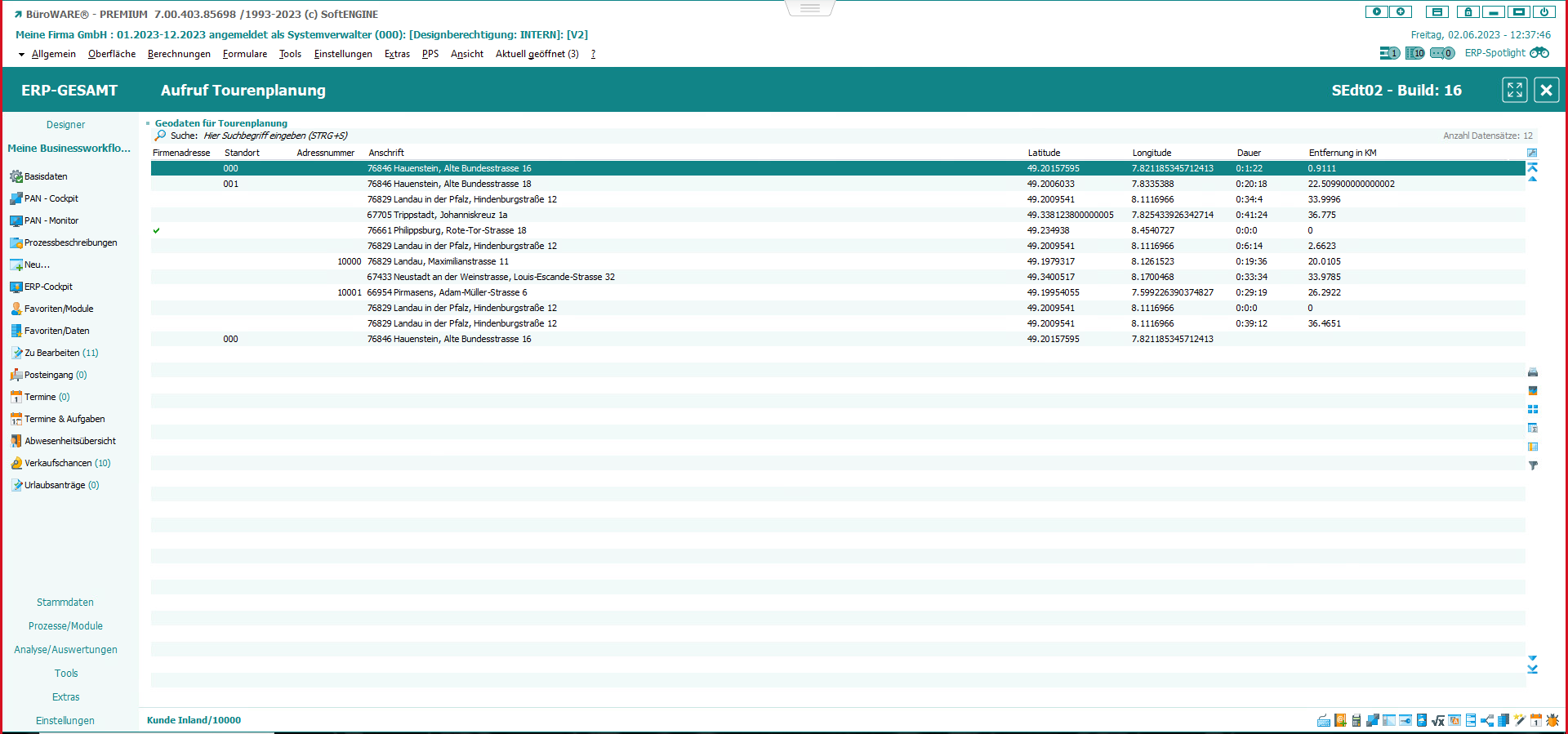Image resolution: width=1568 pixels, height=734 pixels.
Task: Open PAN - Cockpit in the sidebar
Action: click(x=51, y=198)
